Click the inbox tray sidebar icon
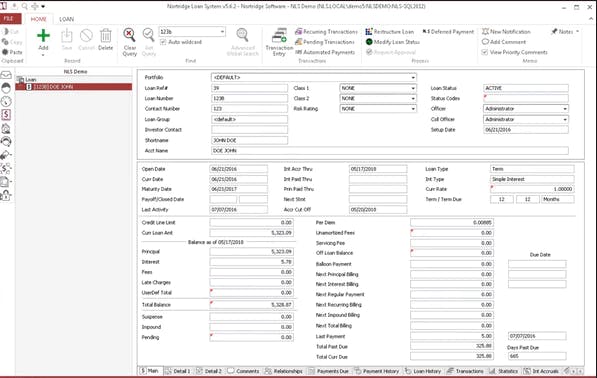Image resolution: width=597 pixels, height=378 pixels. click(6, 75)
